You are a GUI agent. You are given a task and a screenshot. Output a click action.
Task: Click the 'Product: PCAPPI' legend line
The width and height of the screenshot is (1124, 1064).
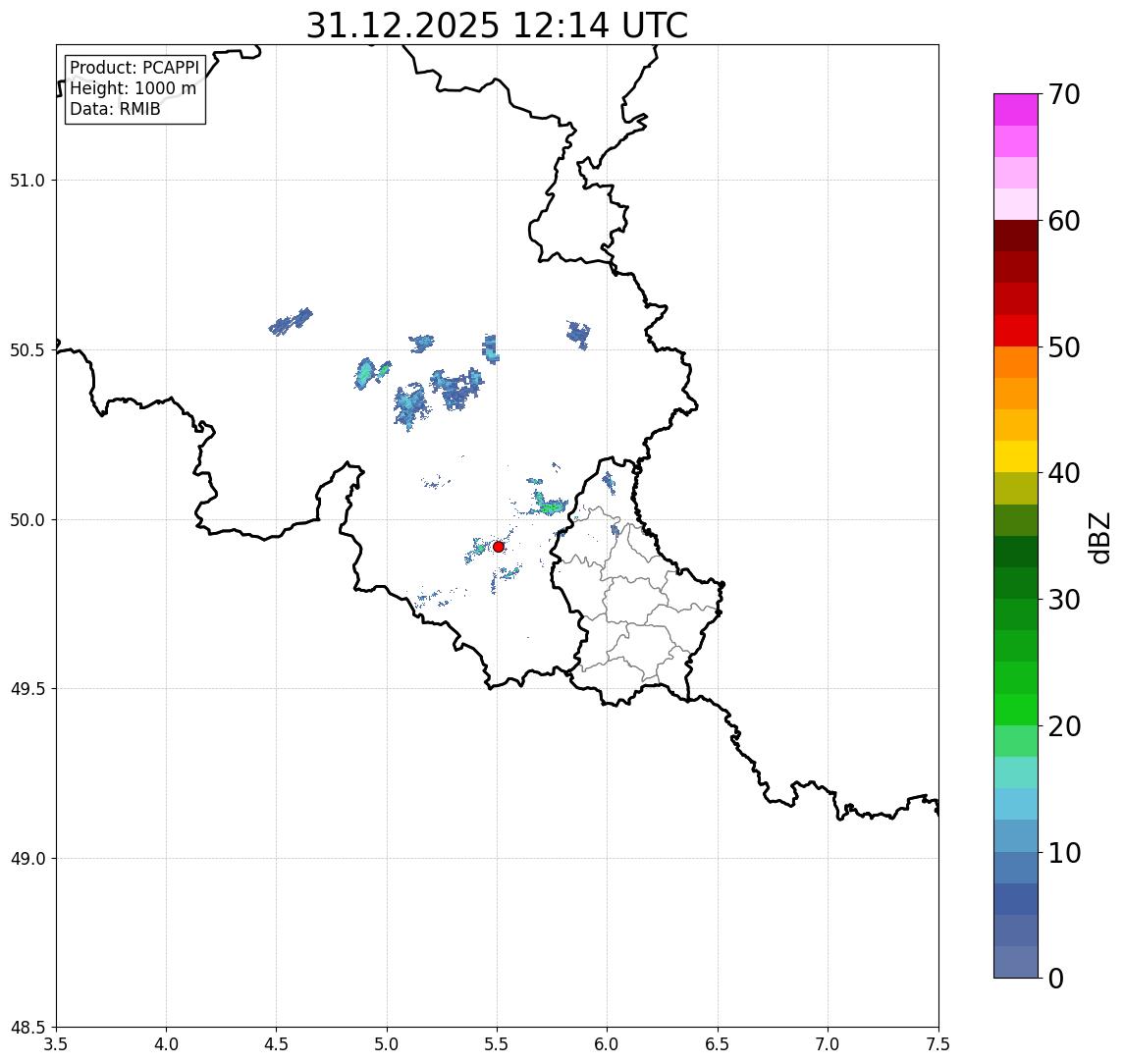click(134, 68)
